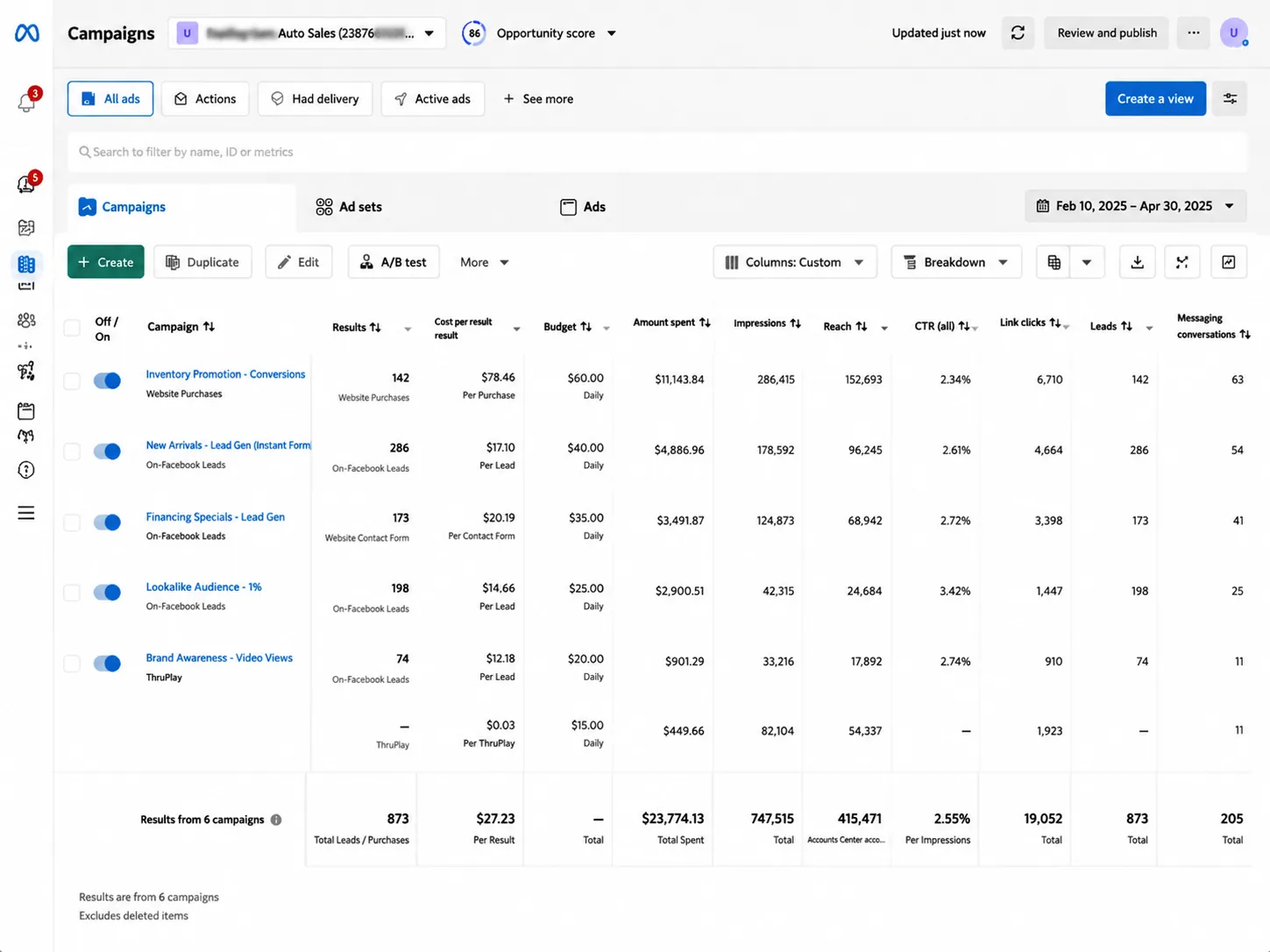Check the Lookalike Audience row checkbox
Screen dimensions: 1270x952
(x=72, y=593)
